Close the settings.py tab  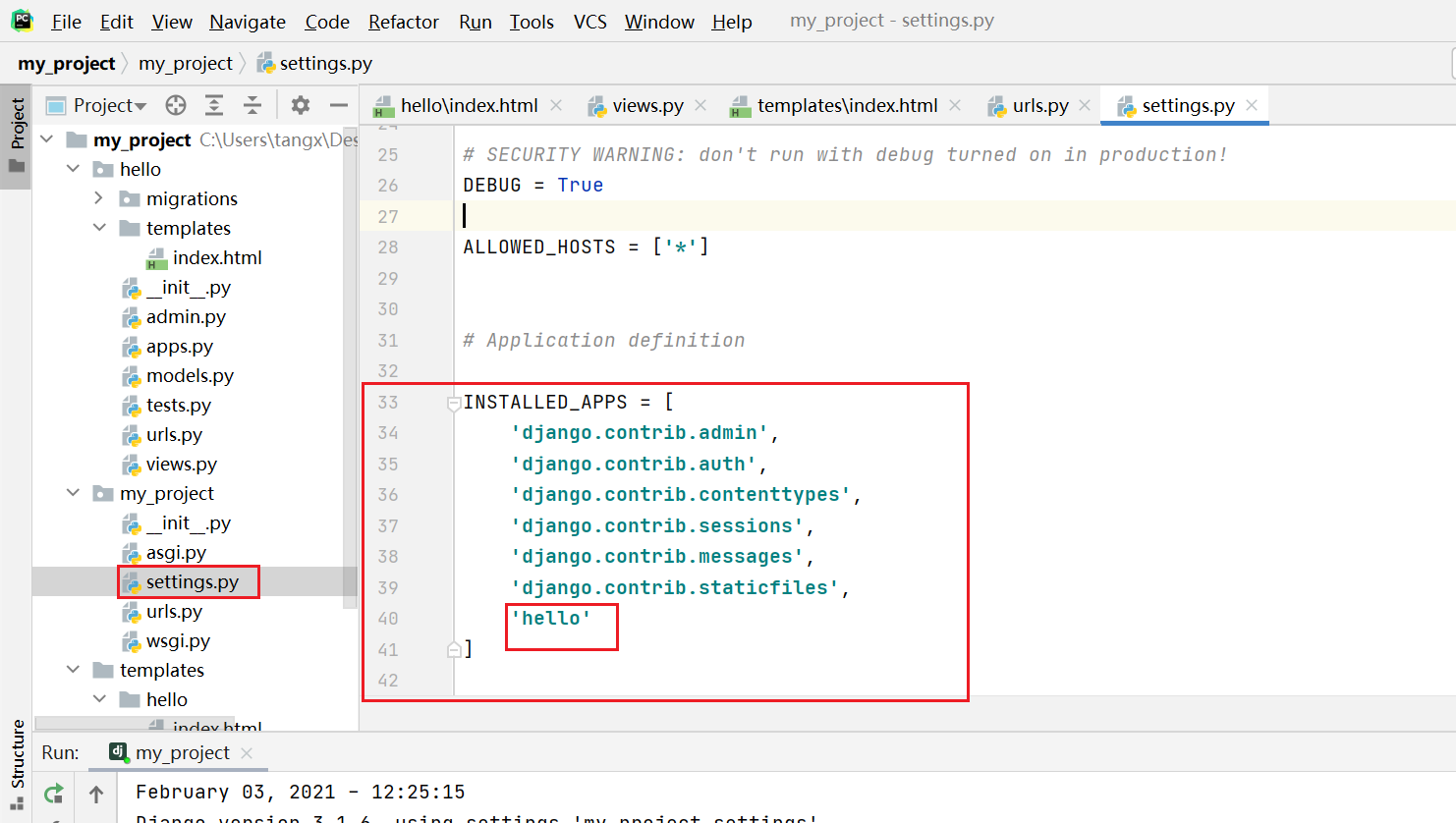point(1252,105)
